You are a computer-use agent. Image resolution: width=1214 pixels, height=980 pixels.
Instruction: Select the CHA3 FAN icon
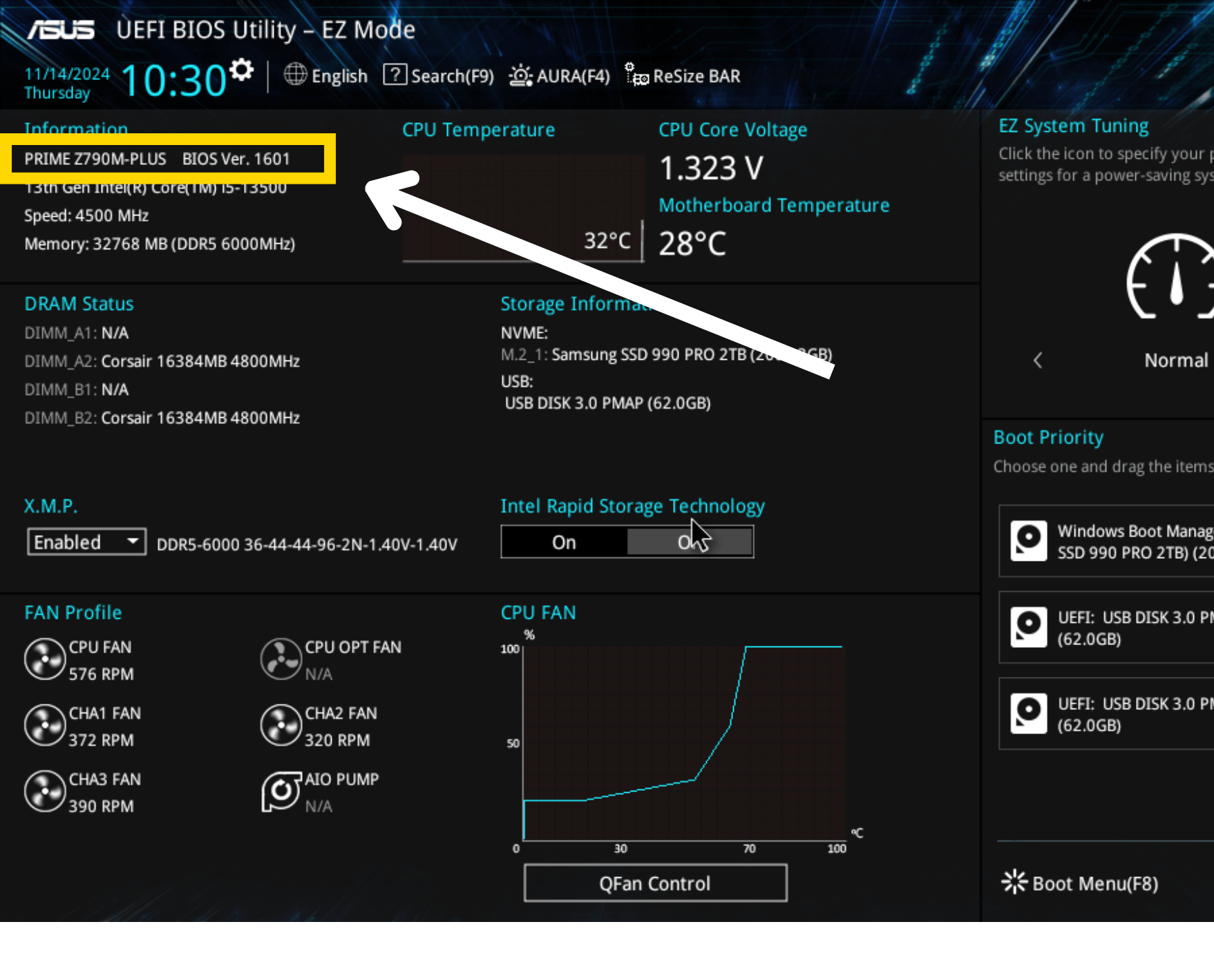pos(45,791)
